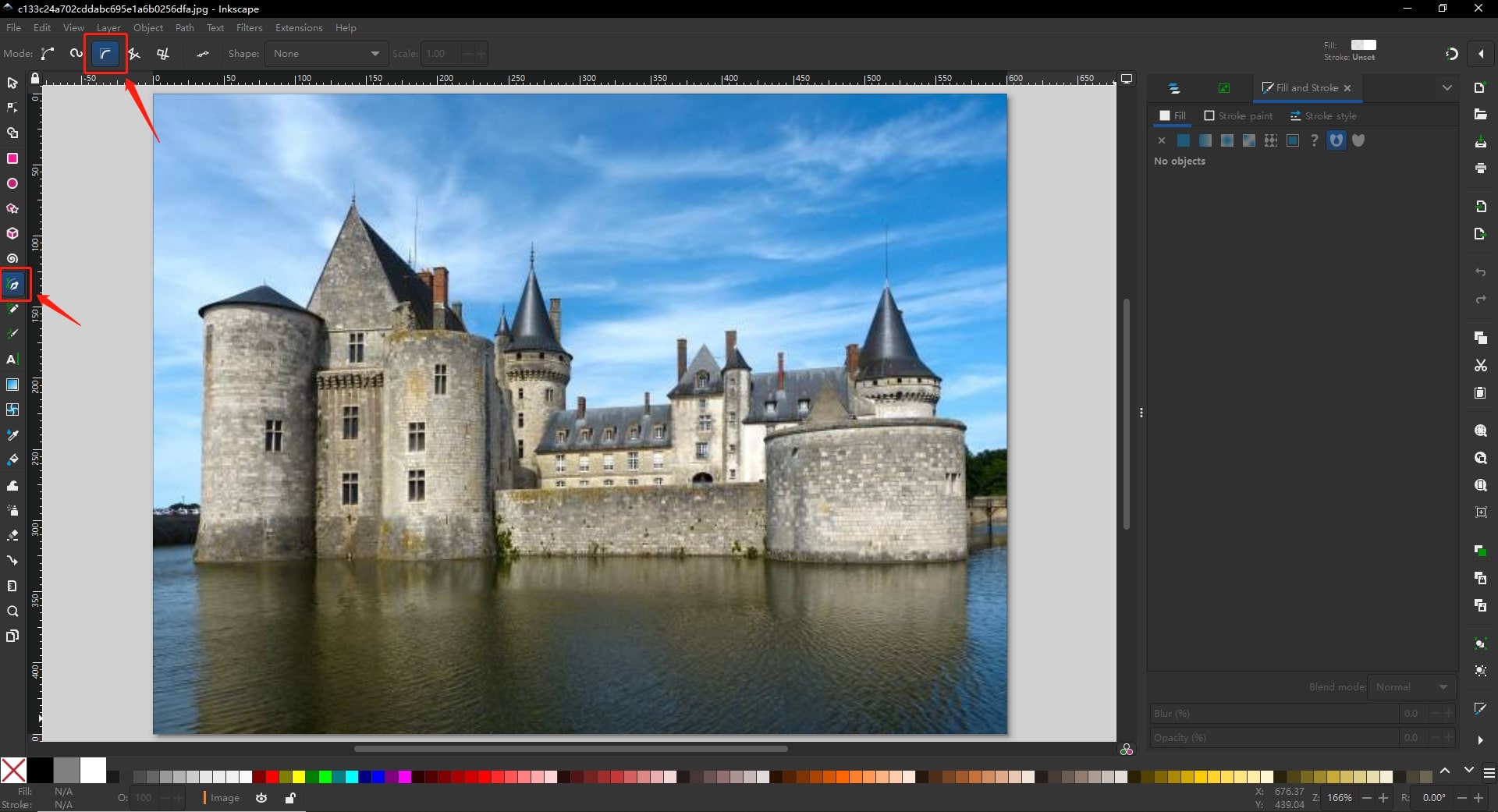The height and width of the screenshot is (812, 1498).
Task: Select the Spiral tool
Action: 12,258
